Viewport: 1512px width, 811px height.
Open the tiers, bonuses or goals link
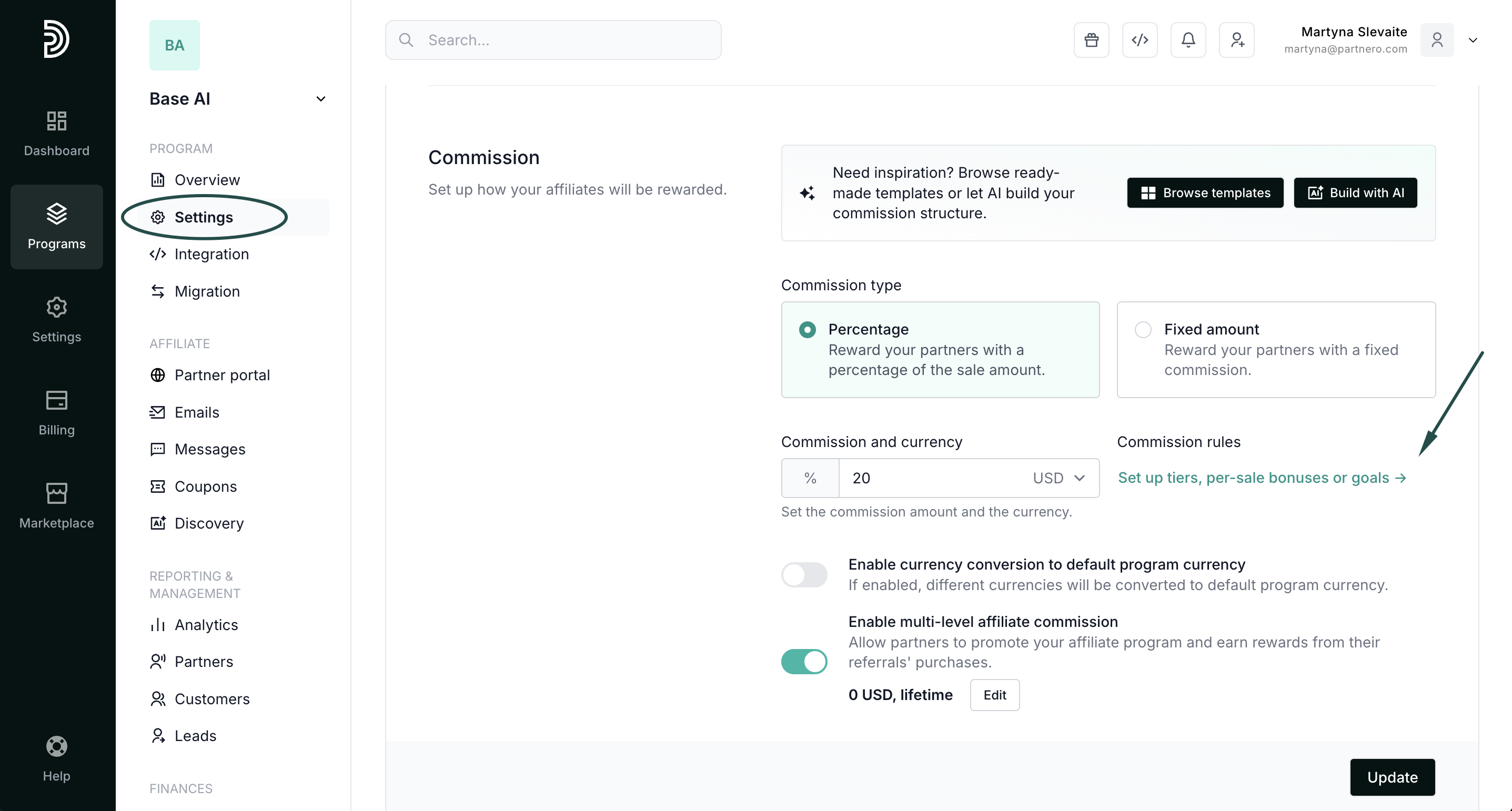1262,478
